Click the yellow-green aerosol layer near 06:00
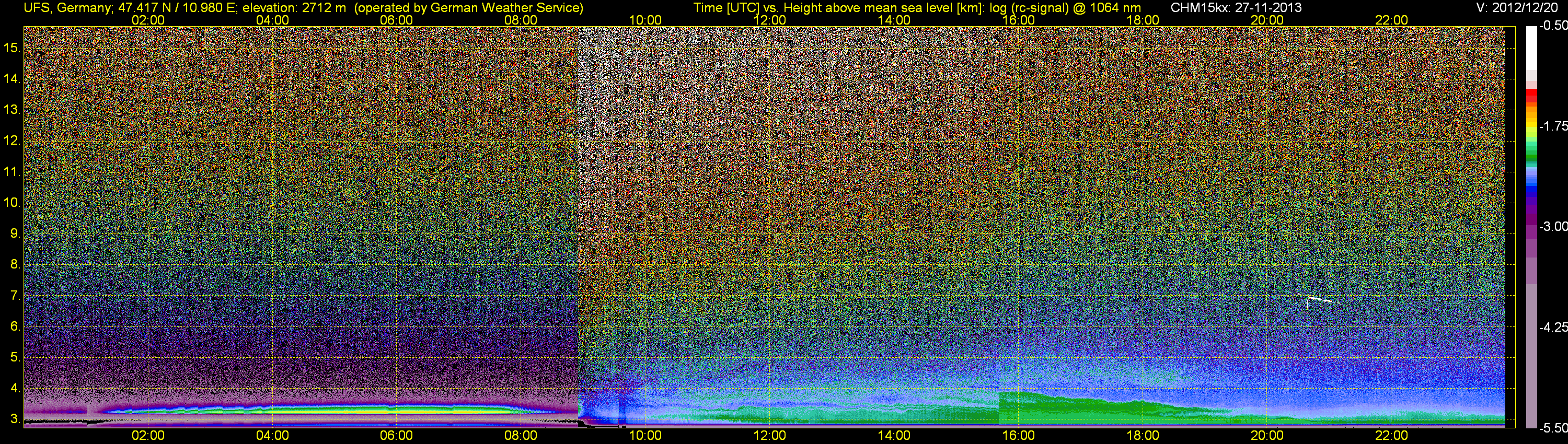 (389, 411)
